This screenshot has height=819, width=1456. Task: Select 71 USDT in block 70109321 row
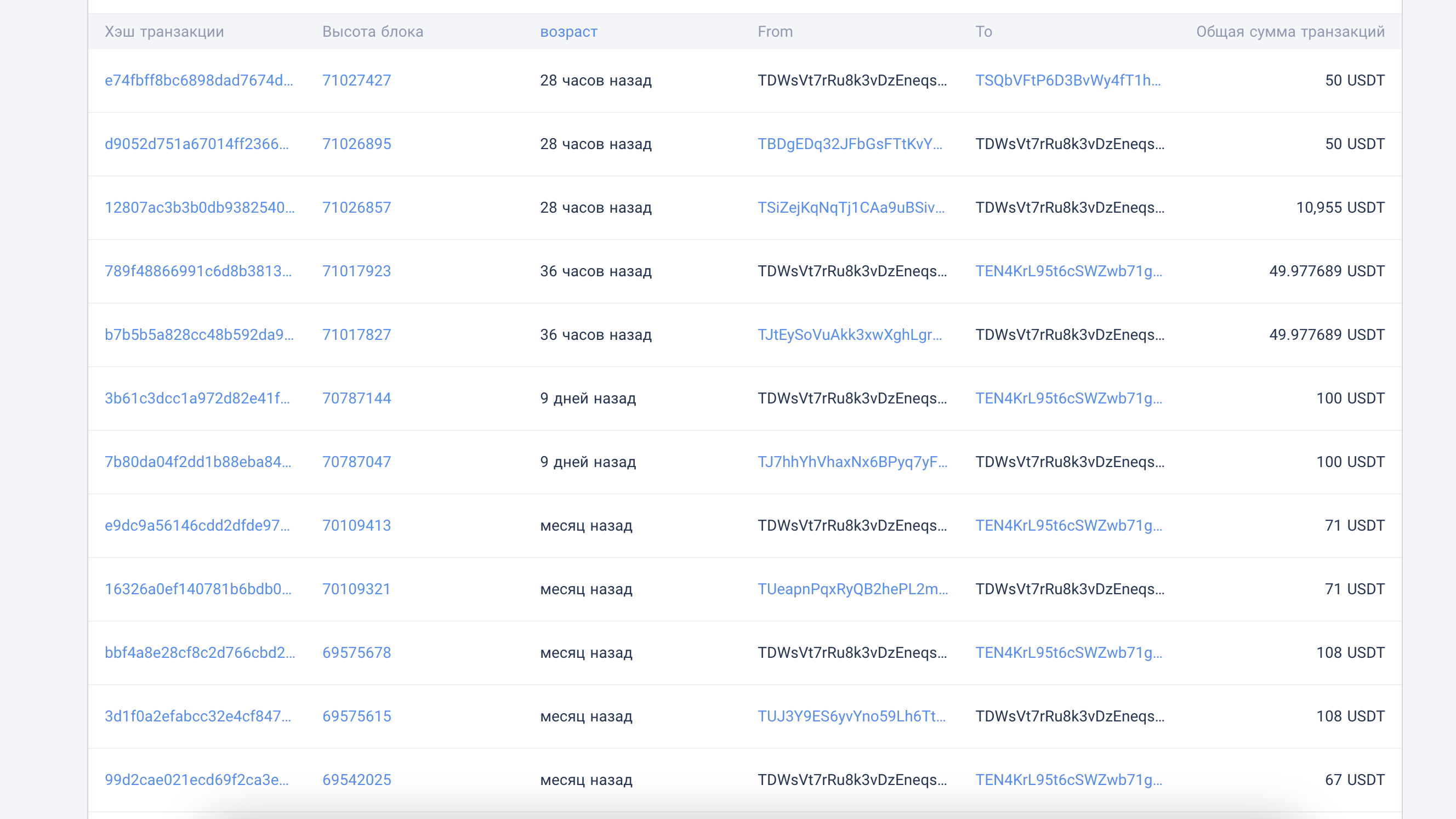(x=1355, y=589)
